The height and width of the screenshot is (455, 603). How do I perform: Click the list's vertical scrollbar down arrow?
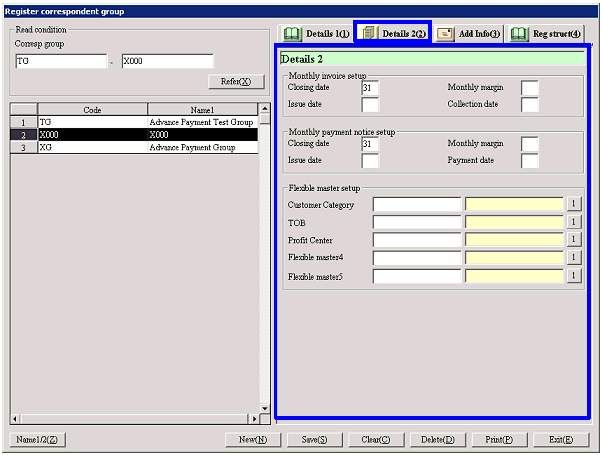265,407
